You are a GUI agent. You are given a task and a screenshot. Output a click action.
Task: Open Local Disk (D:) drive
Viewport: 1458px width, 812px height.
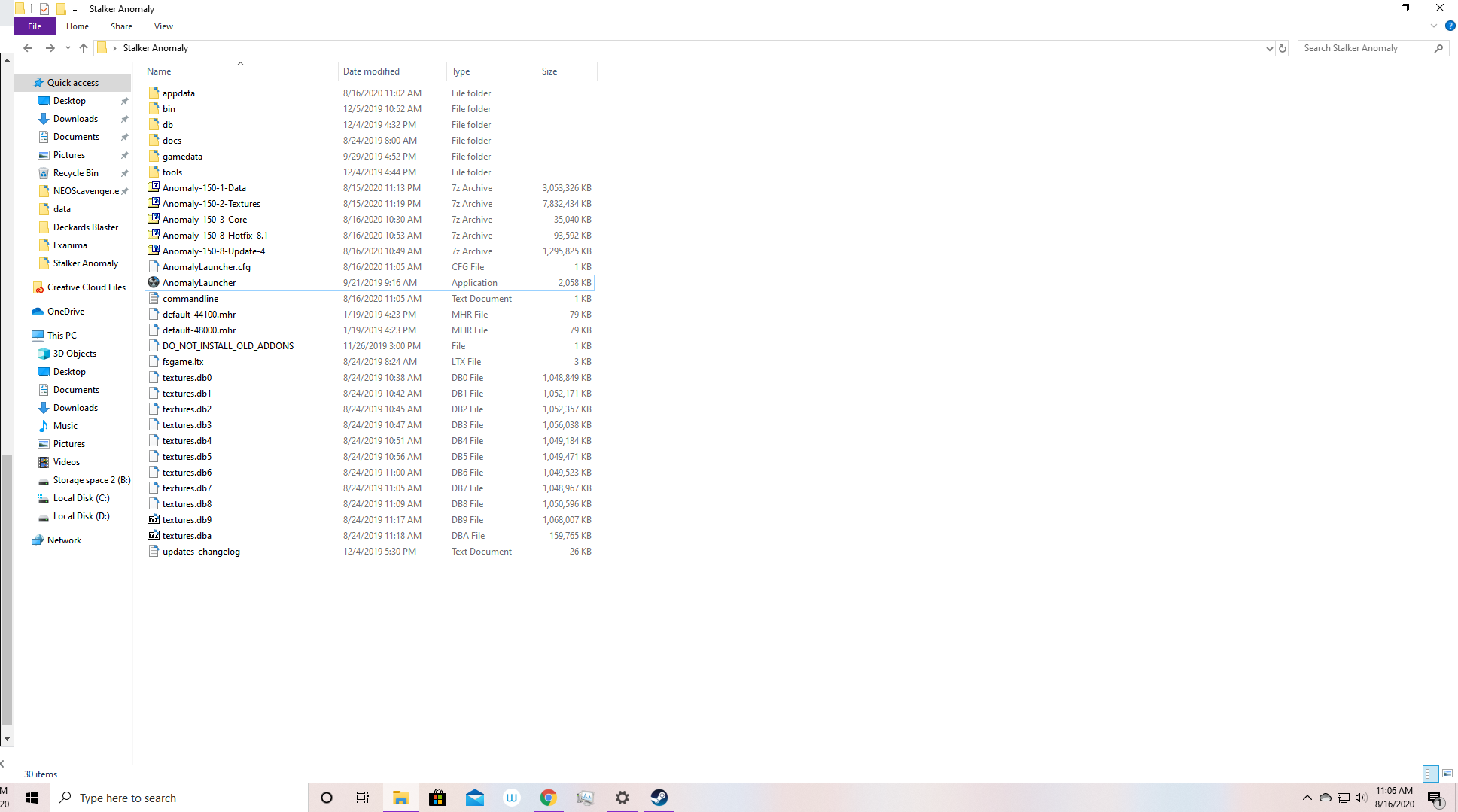pos(81,516)
